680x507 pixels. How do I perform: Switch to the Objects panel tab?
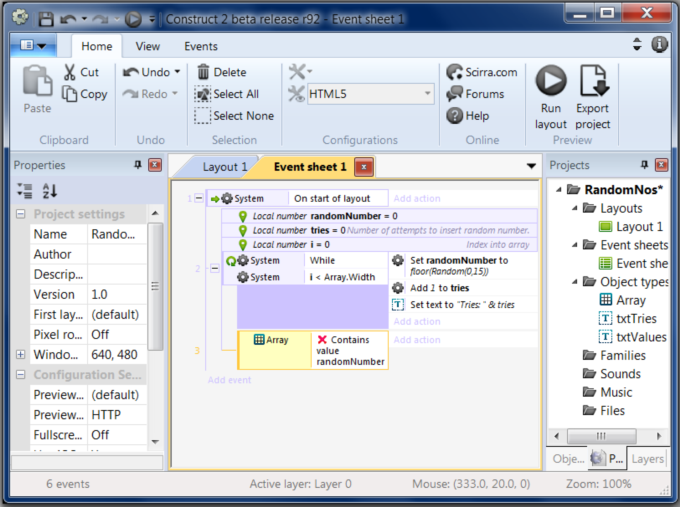pos(568,459)
